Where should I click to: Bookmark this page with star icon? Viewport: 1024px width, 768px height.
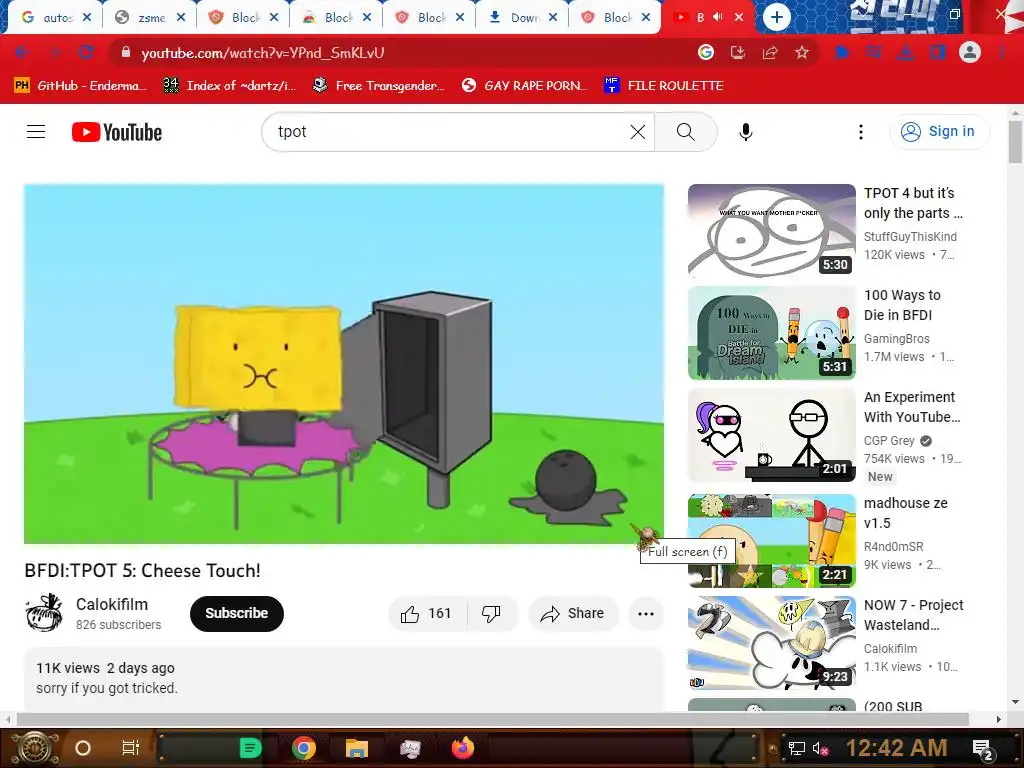802,53
